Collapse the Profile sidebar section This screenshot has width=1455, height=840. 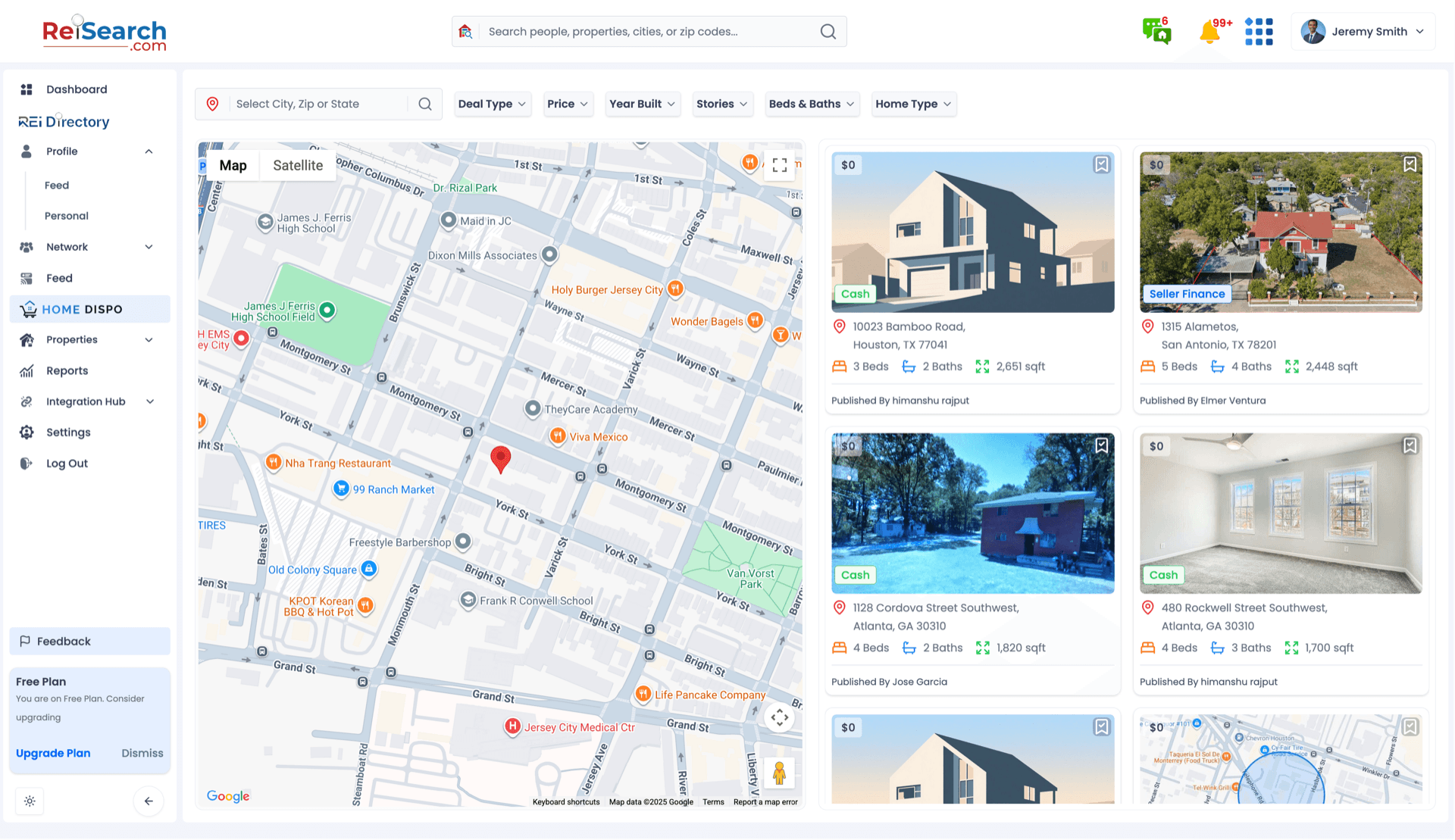149,151
